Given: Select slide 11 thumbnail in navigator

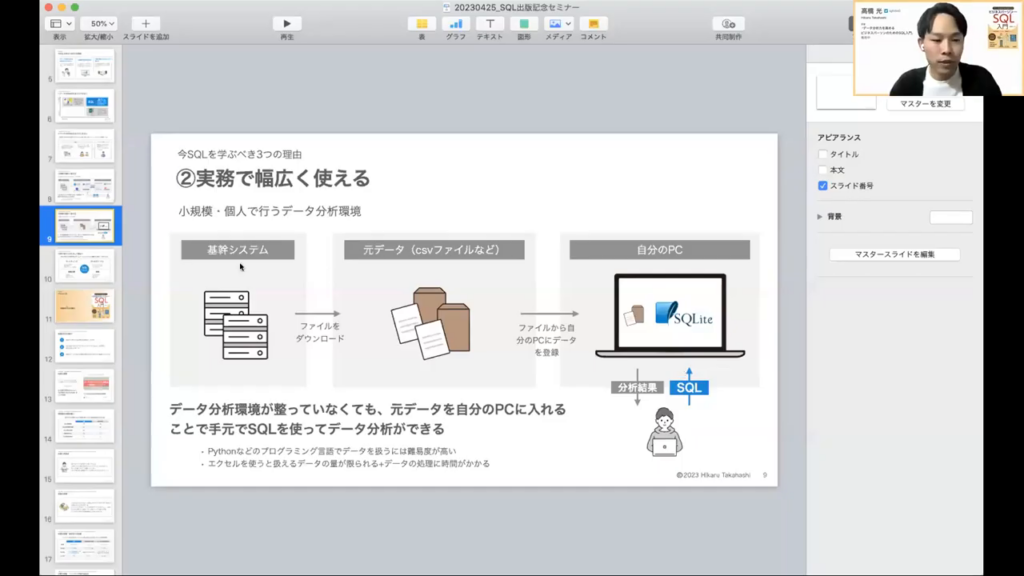Looking at the screenshot, I should 84,305.
